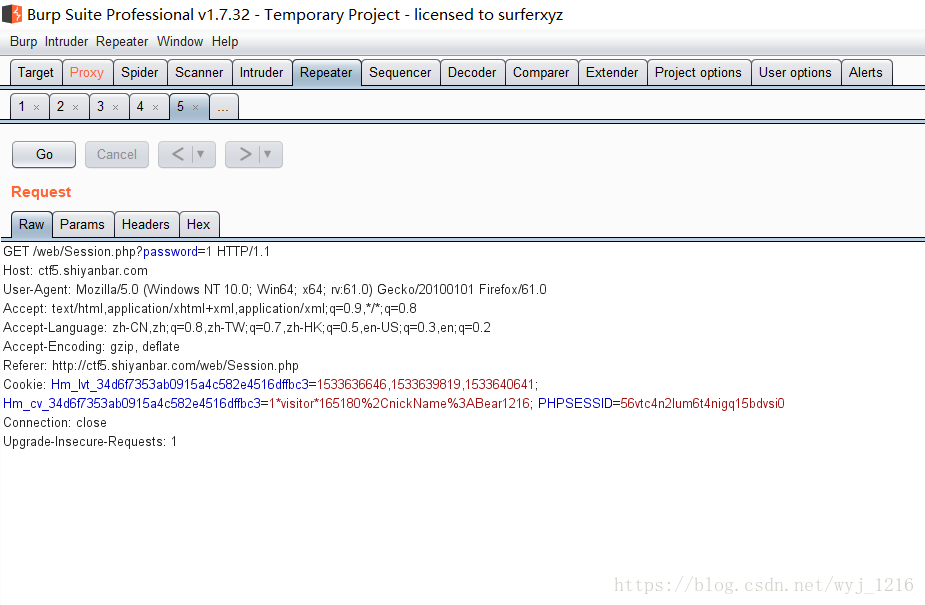Show the Headers request view
Viewport: 925px width, 605px height.
146,225
